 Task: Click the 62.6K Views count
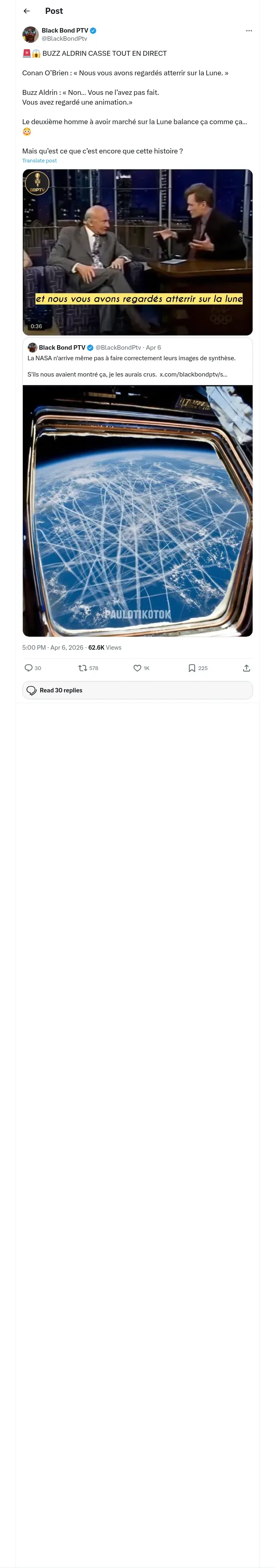click(x=105, y=648)
